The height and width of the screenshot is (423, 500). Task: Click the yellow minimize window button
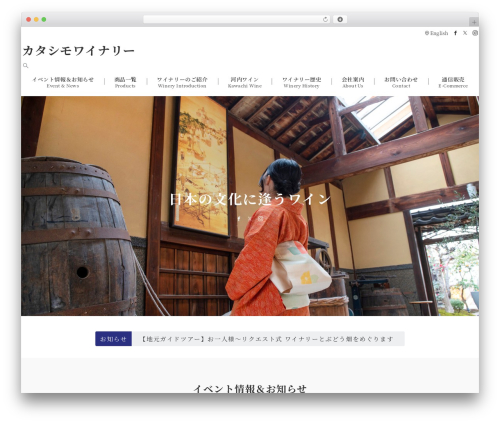point(36,20)
